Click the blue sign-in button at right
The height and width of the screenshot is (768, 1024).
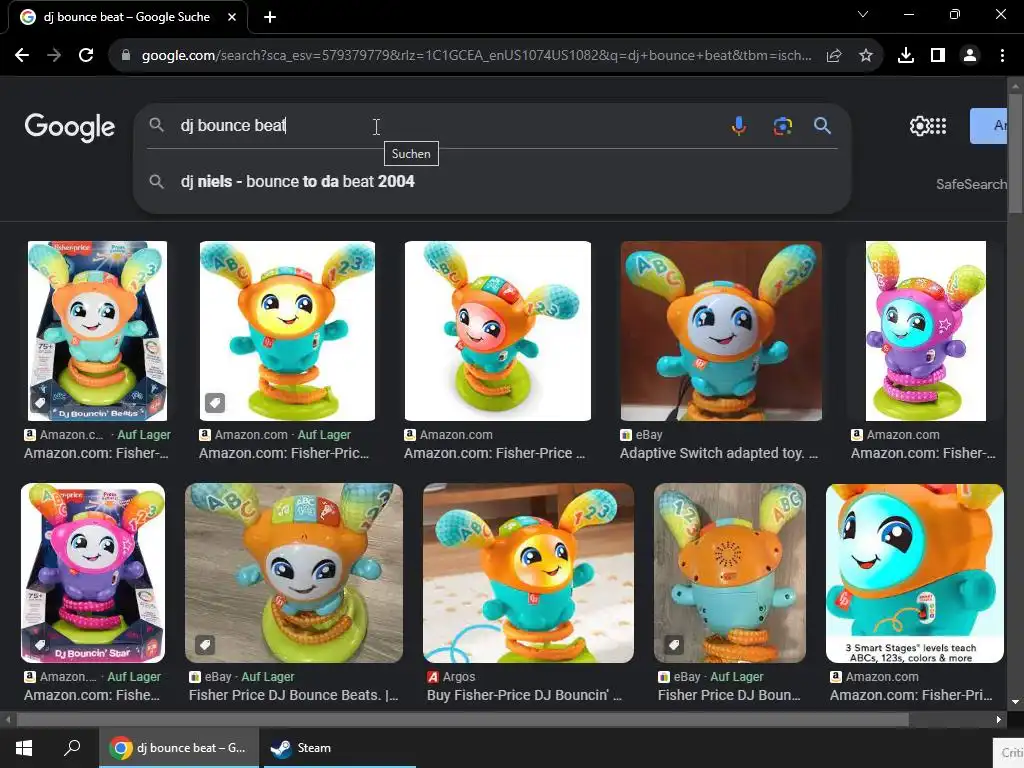[x=989, y=125]
